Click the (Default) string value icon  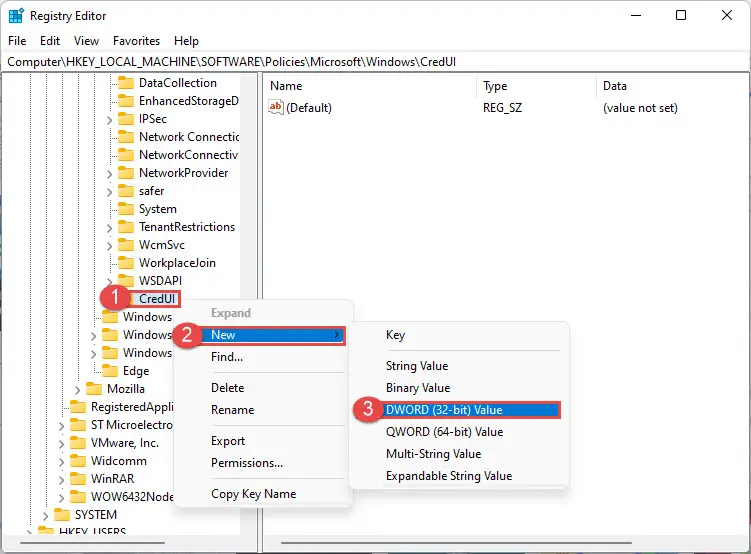tap(275, 107)
